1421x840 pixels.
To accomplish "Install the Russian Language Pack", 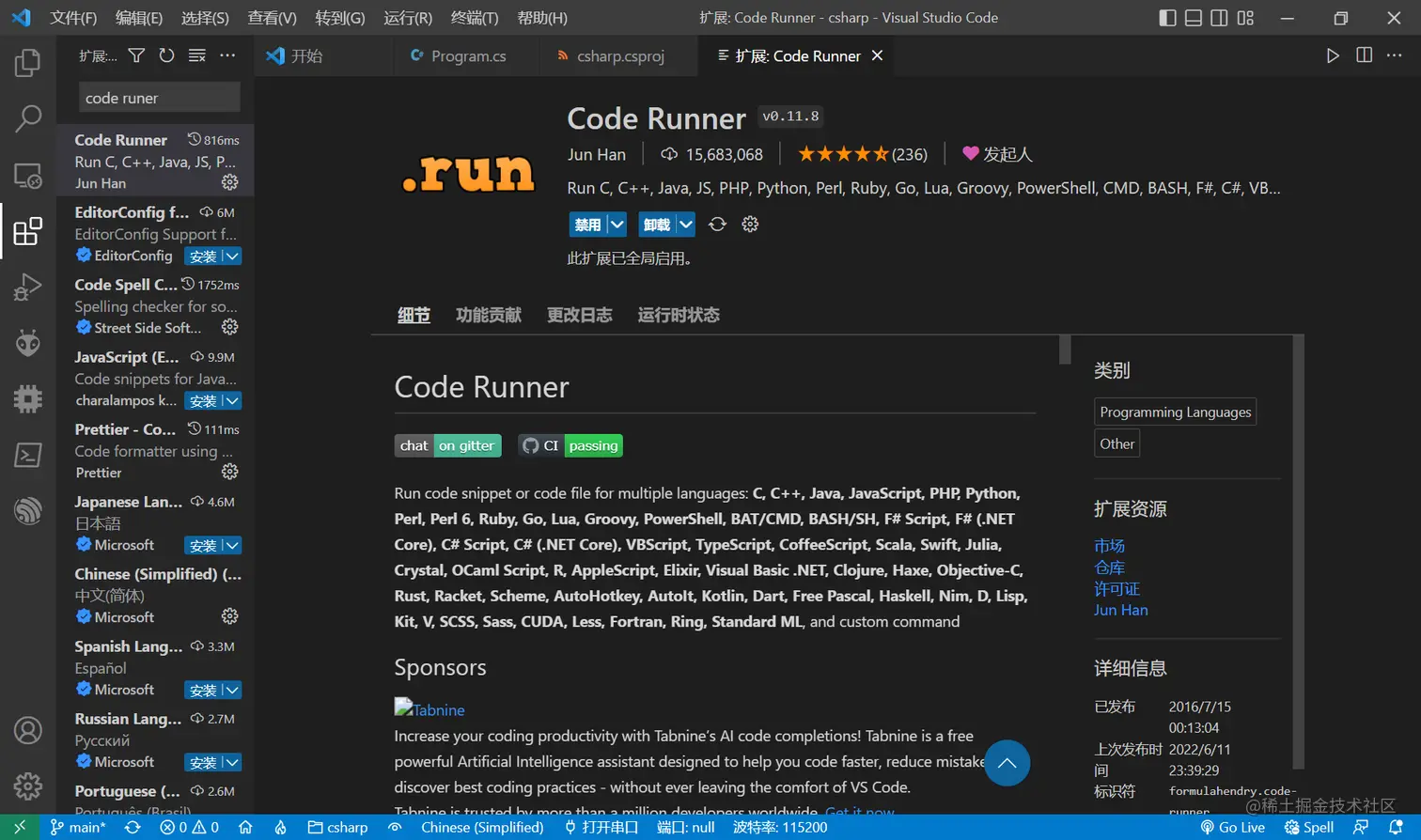I will (x=203, y=762).
